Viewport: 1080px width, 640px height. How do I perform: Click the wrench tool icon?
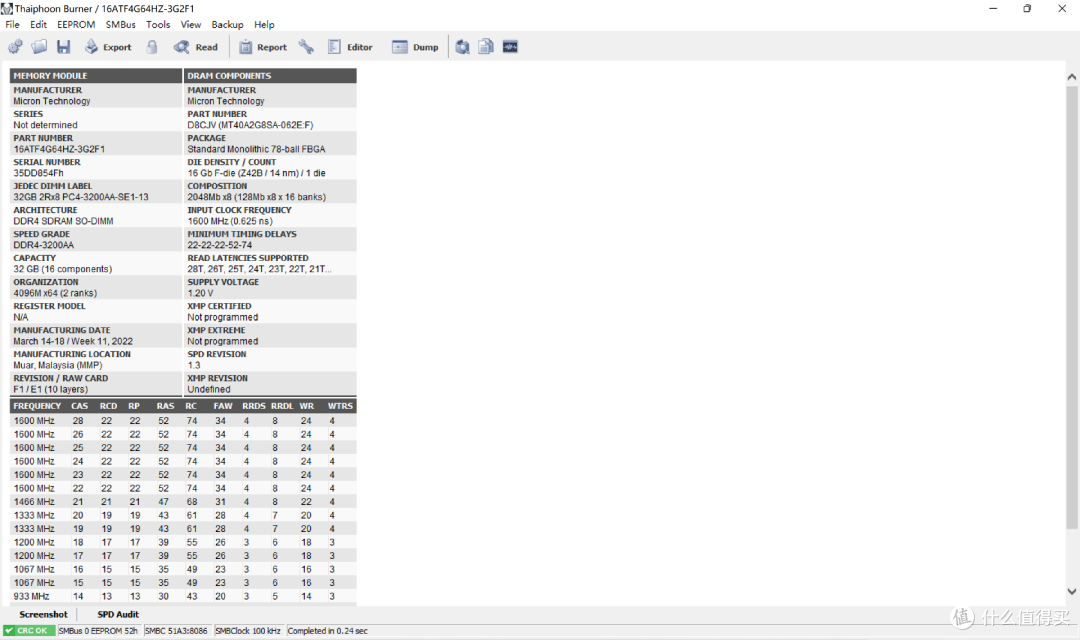pos(306,47)
